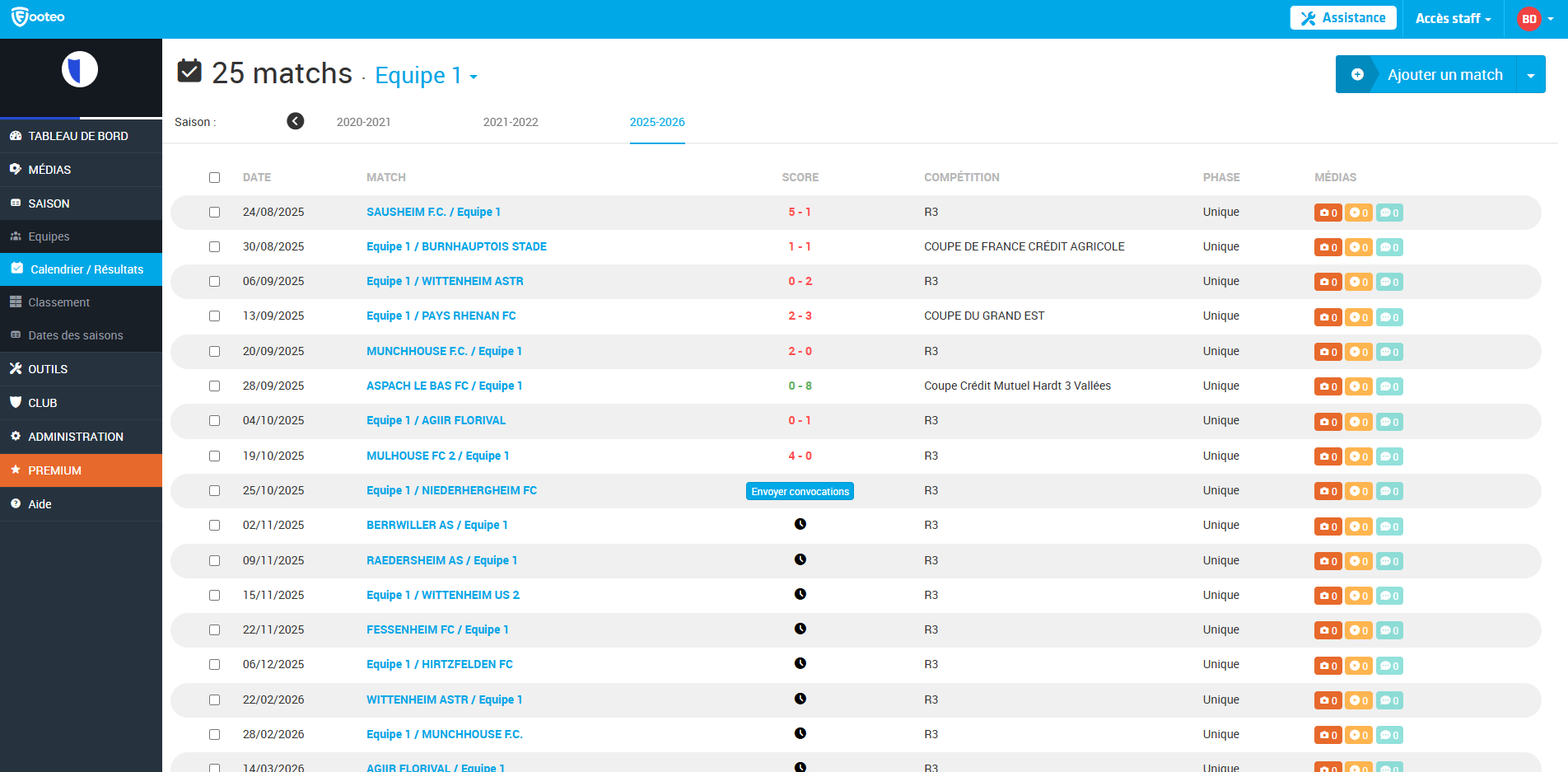1568x772 pixels.
Task: Open Equipe 1 / BURNHAUPTOIS STADE match link
Action: [456, 246]
